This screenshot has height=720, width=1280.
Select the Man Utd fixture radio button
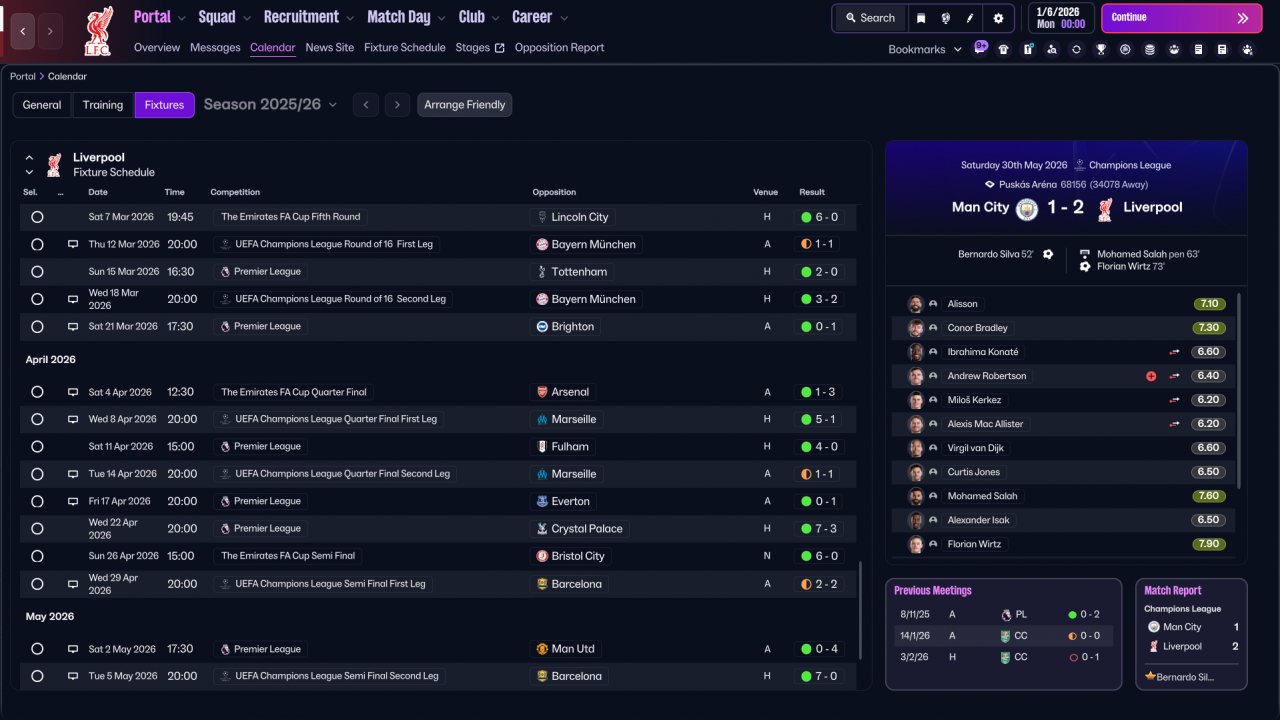point(37,649)
